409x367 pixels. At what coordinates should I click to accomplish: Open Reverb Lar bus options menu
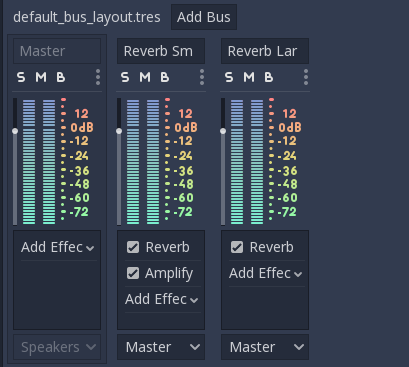coord(306,77)
